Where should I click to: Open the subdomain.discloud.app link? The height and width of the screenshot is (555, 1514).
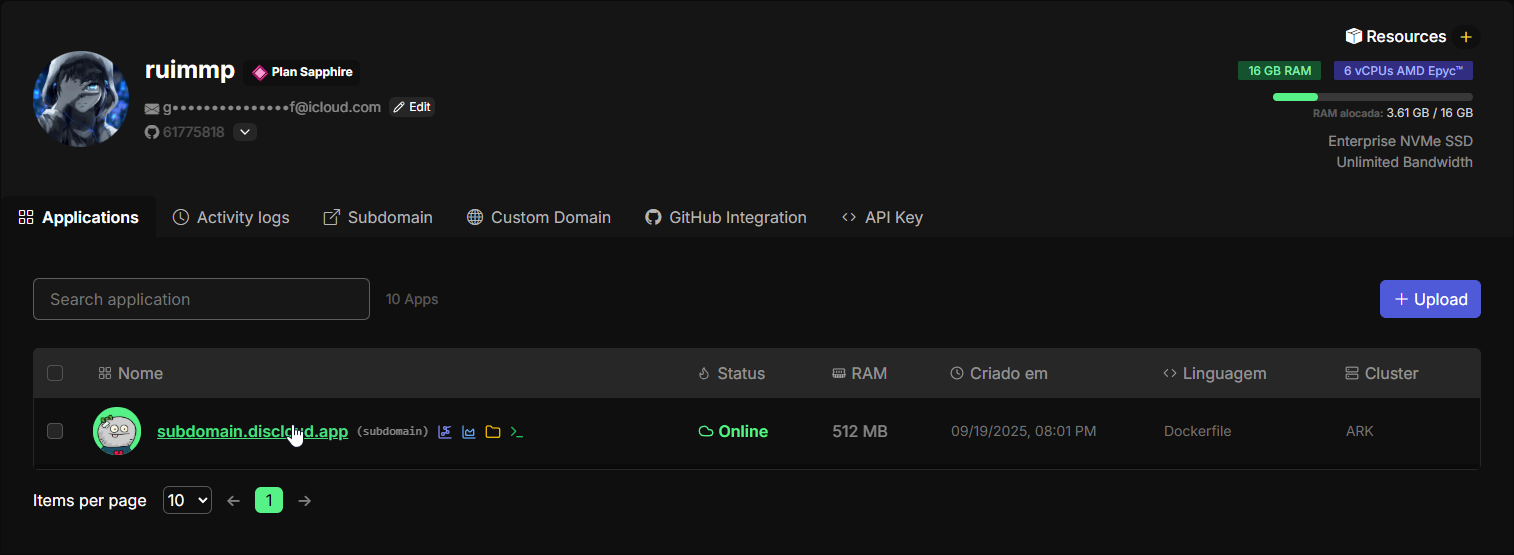click(252, 431)
